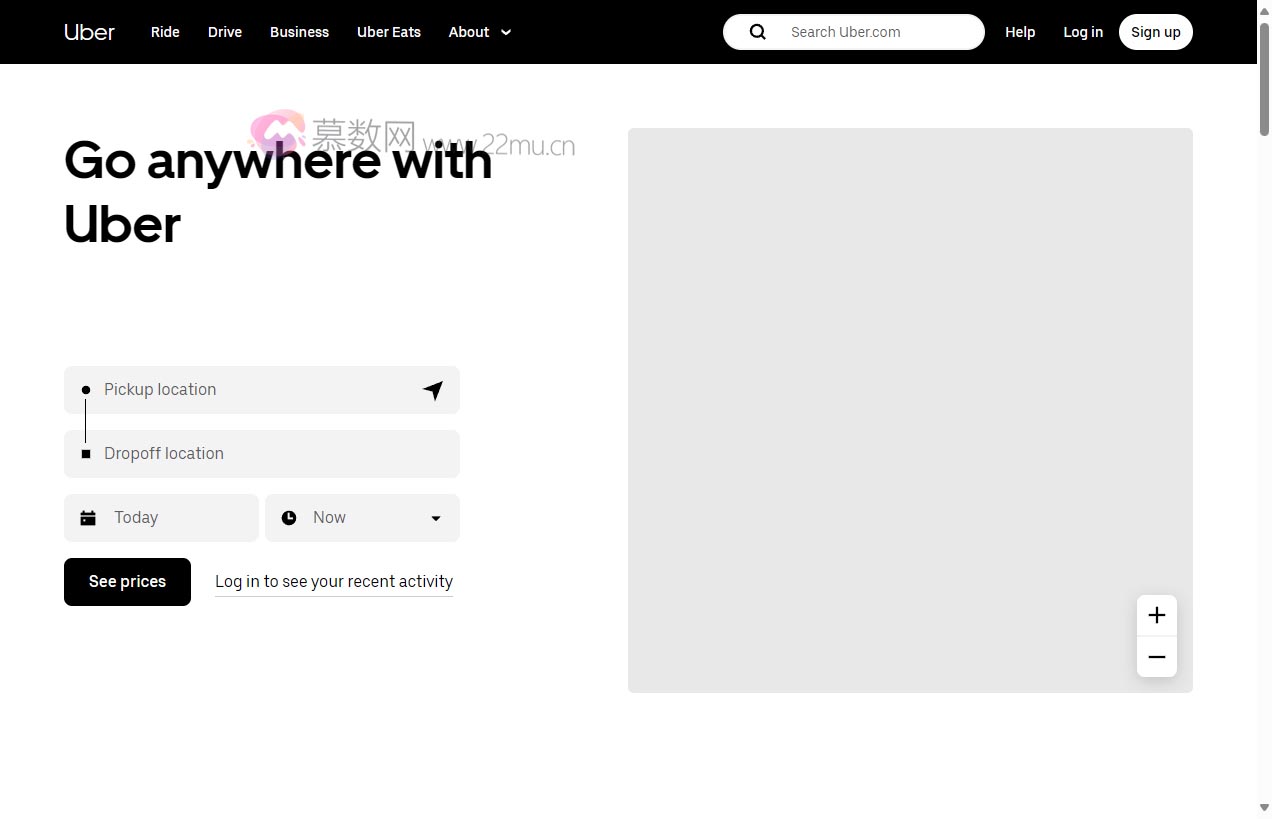1272x819 pixels.
Task: Expand the About menu chevron
Action: (x=506, y=32)
